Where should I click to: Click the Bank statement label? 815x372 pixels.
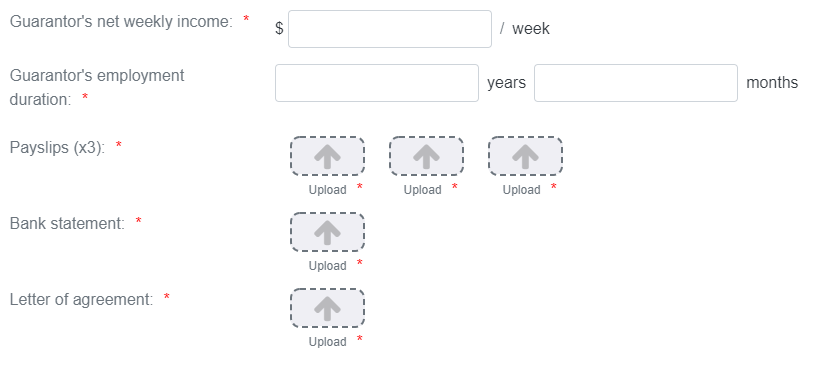[x=67, y=223]
